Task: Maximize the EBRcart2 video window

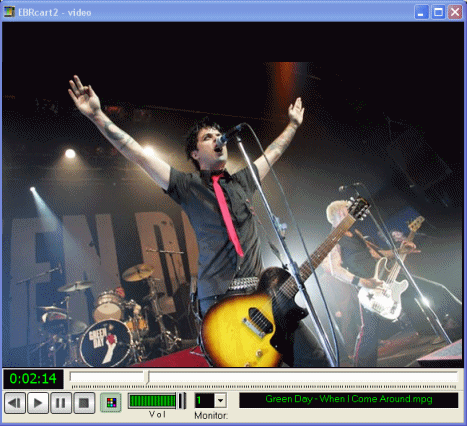Action: click(x=438, y=12)
